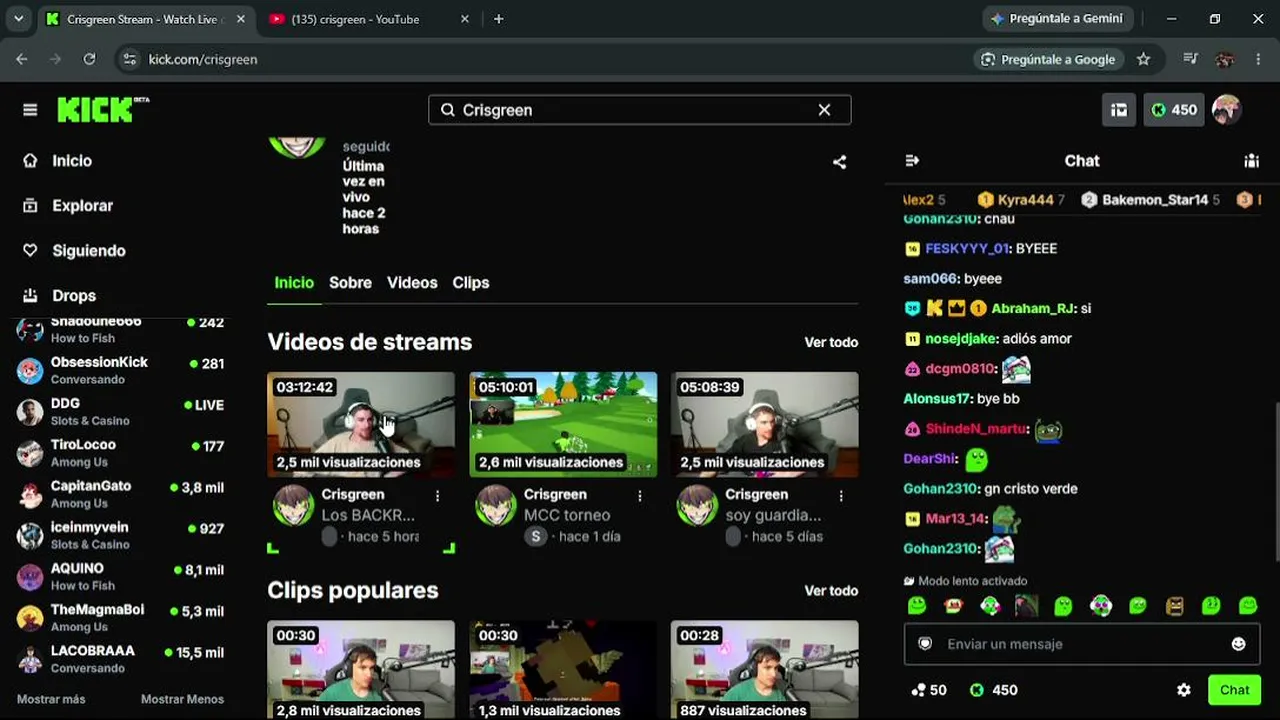
Task: Click the Kyra444 gifter leaderboard entry
Action: pyautogui.click(x=1021, y=200)
